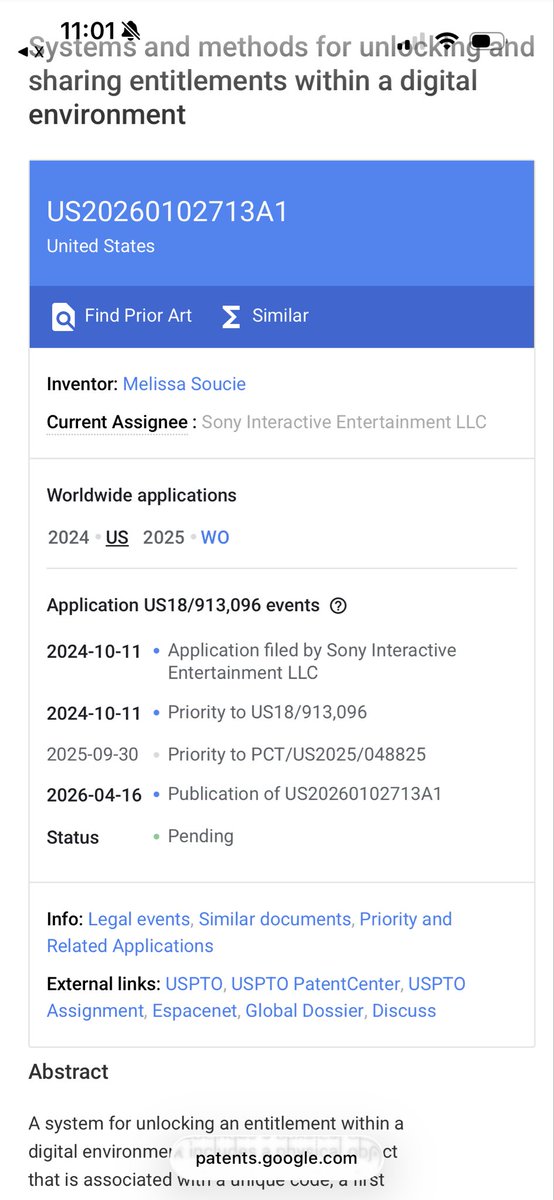Open Legal events link

[x=139, y=919]
